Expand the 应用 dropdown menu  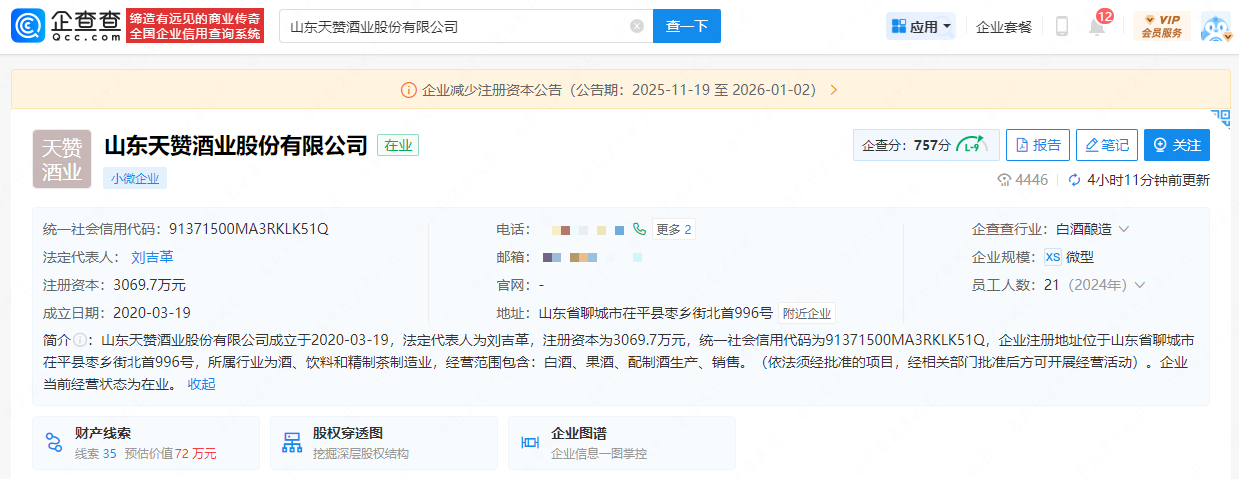click(921, 27)
